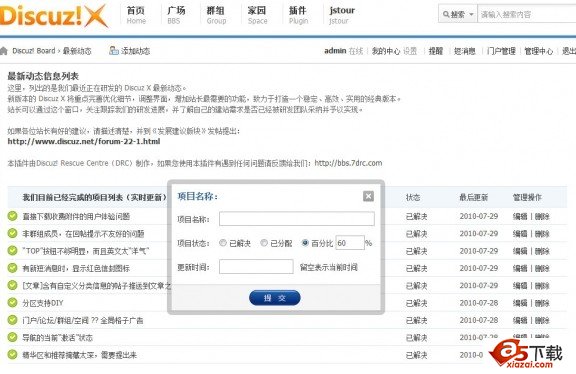
Task: Select the 已分配 radio option
Action: tap(264, 243)
